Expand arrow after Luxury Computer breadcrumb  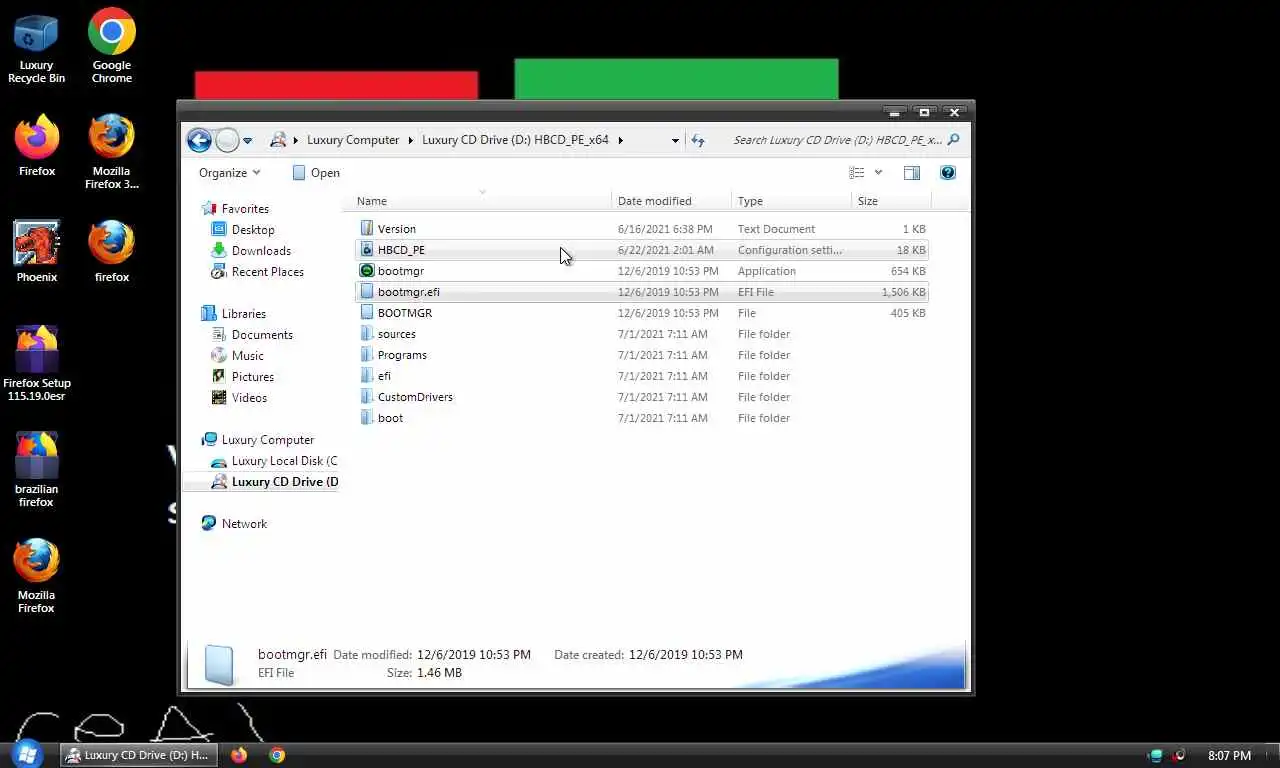411,140
